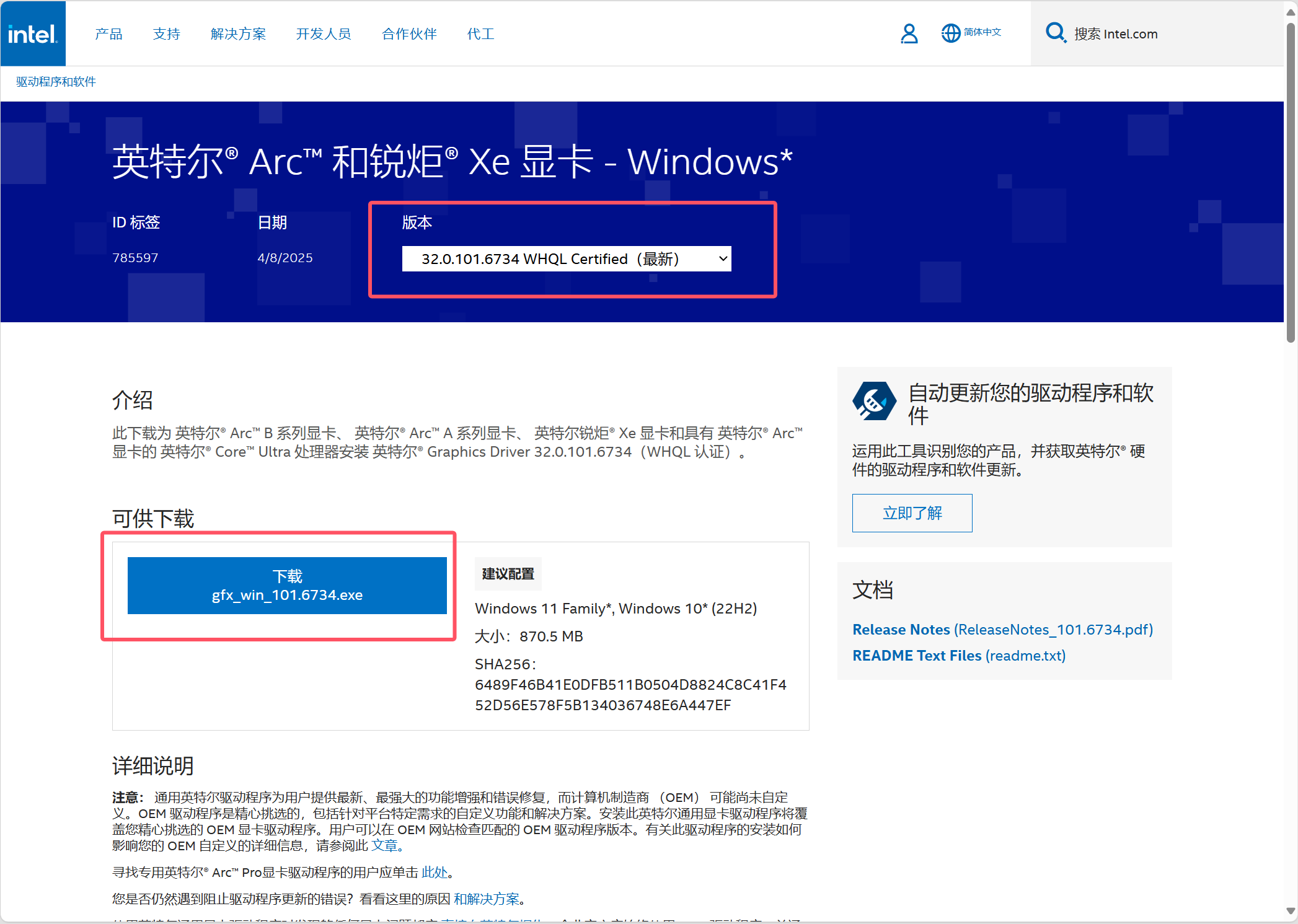Open README Text Files link
Screen dimensions: 1298x924
coord(959,656)
